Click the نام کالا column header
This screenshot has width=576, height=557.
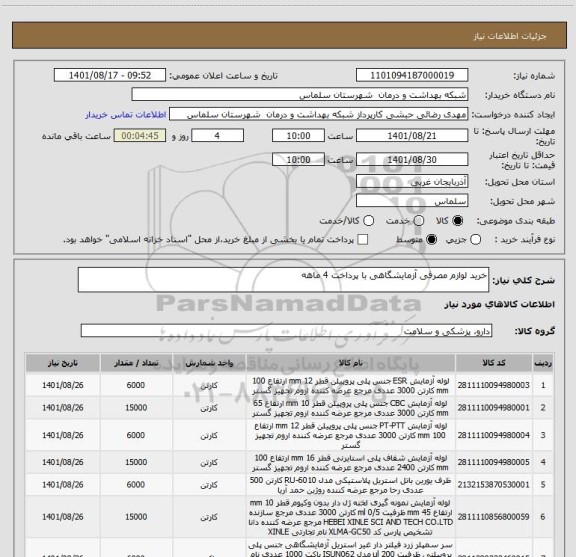(351, 363)
